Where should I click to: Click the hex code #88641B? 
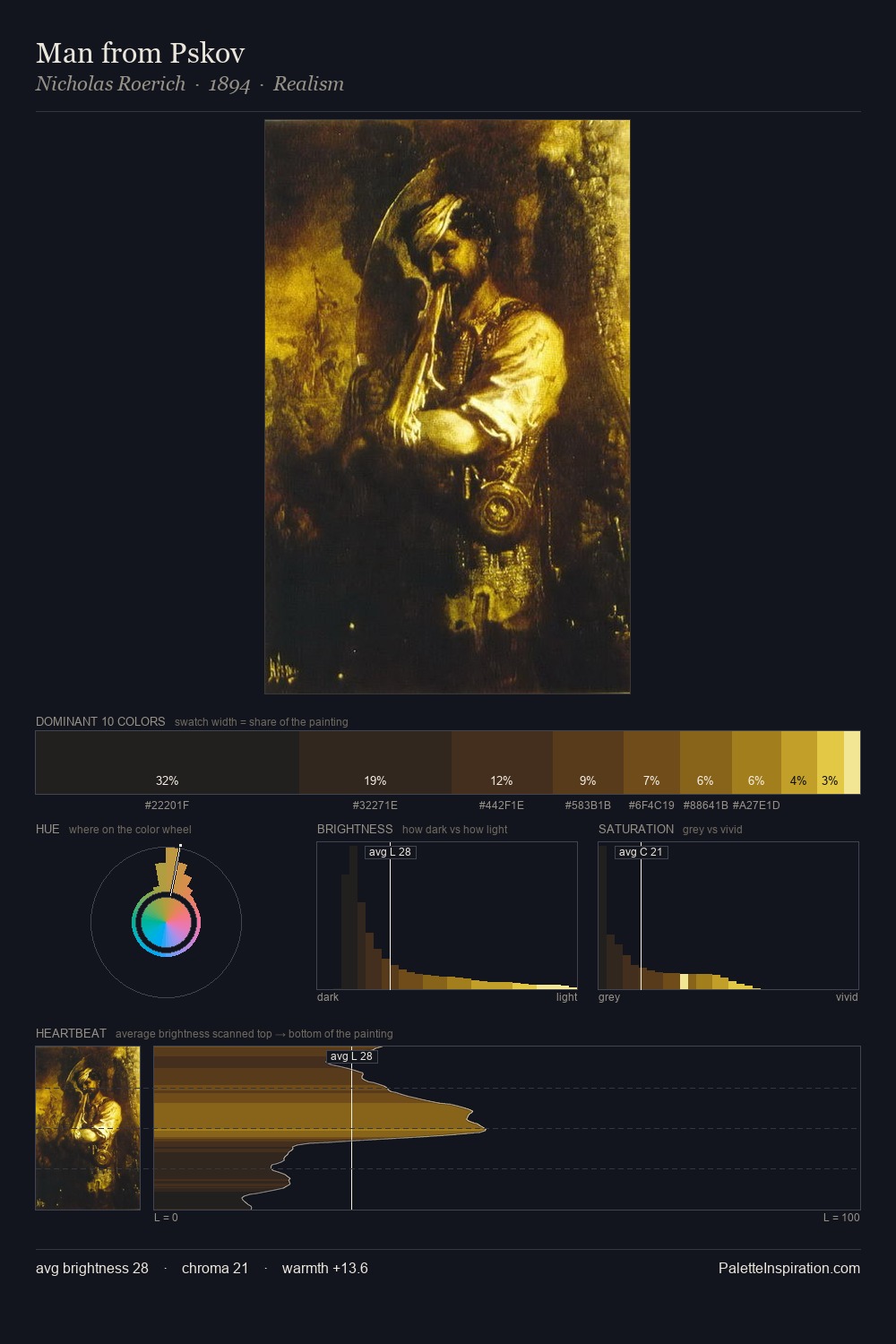point(706,805)
